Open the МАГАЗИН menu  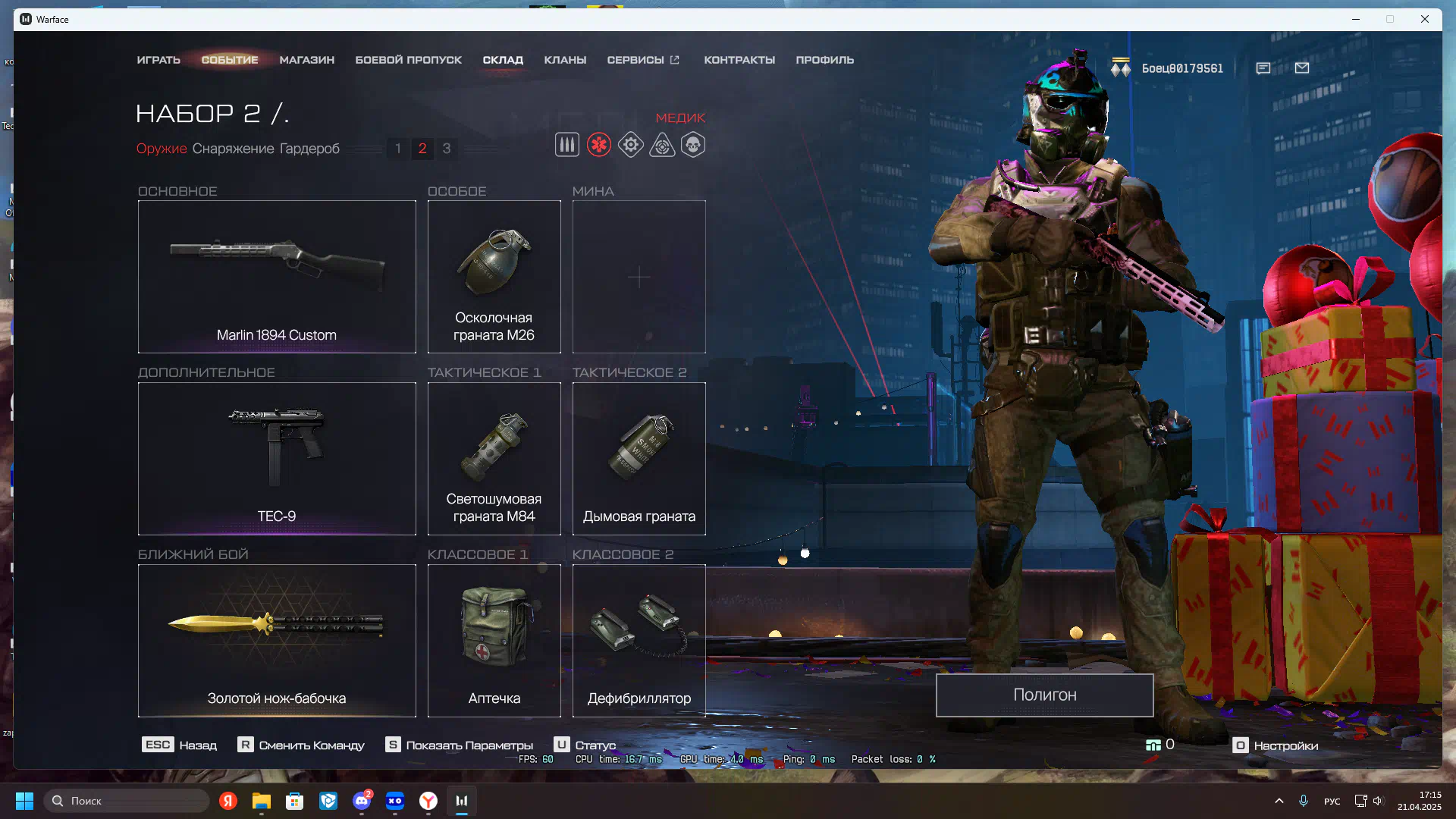(x=306, y=60)
